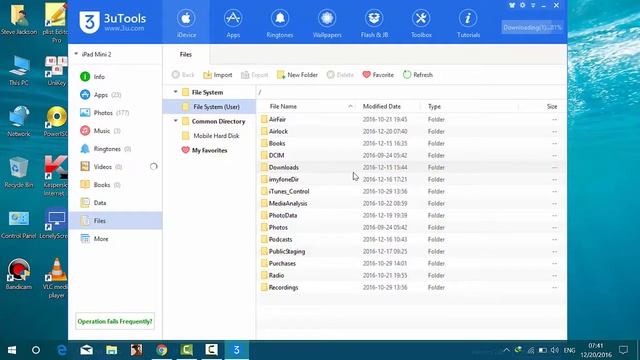Select the Airlock folder
640x360 pixels.
[411, 131]
